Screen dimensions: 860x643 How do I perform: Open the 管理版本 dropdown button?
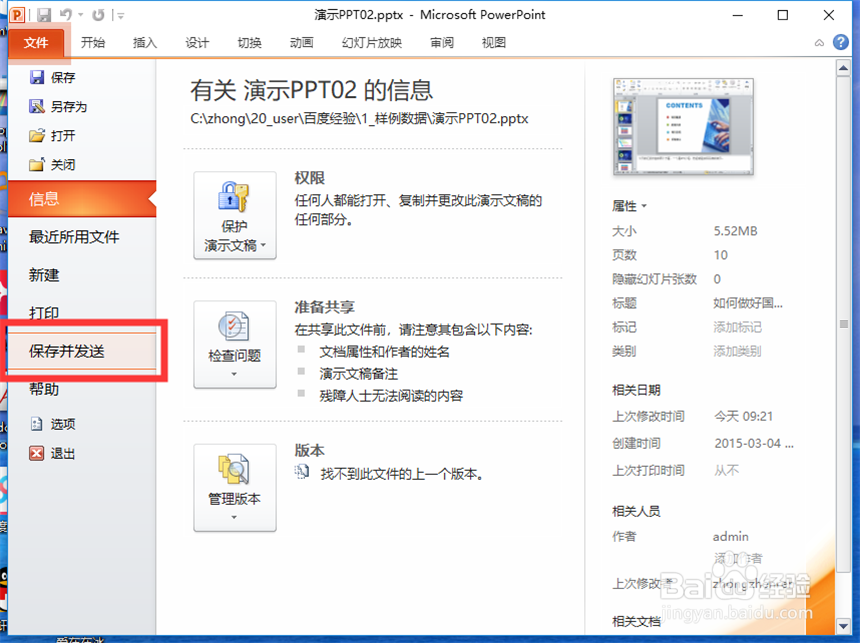pyautogui.click(x=235, y=488)
